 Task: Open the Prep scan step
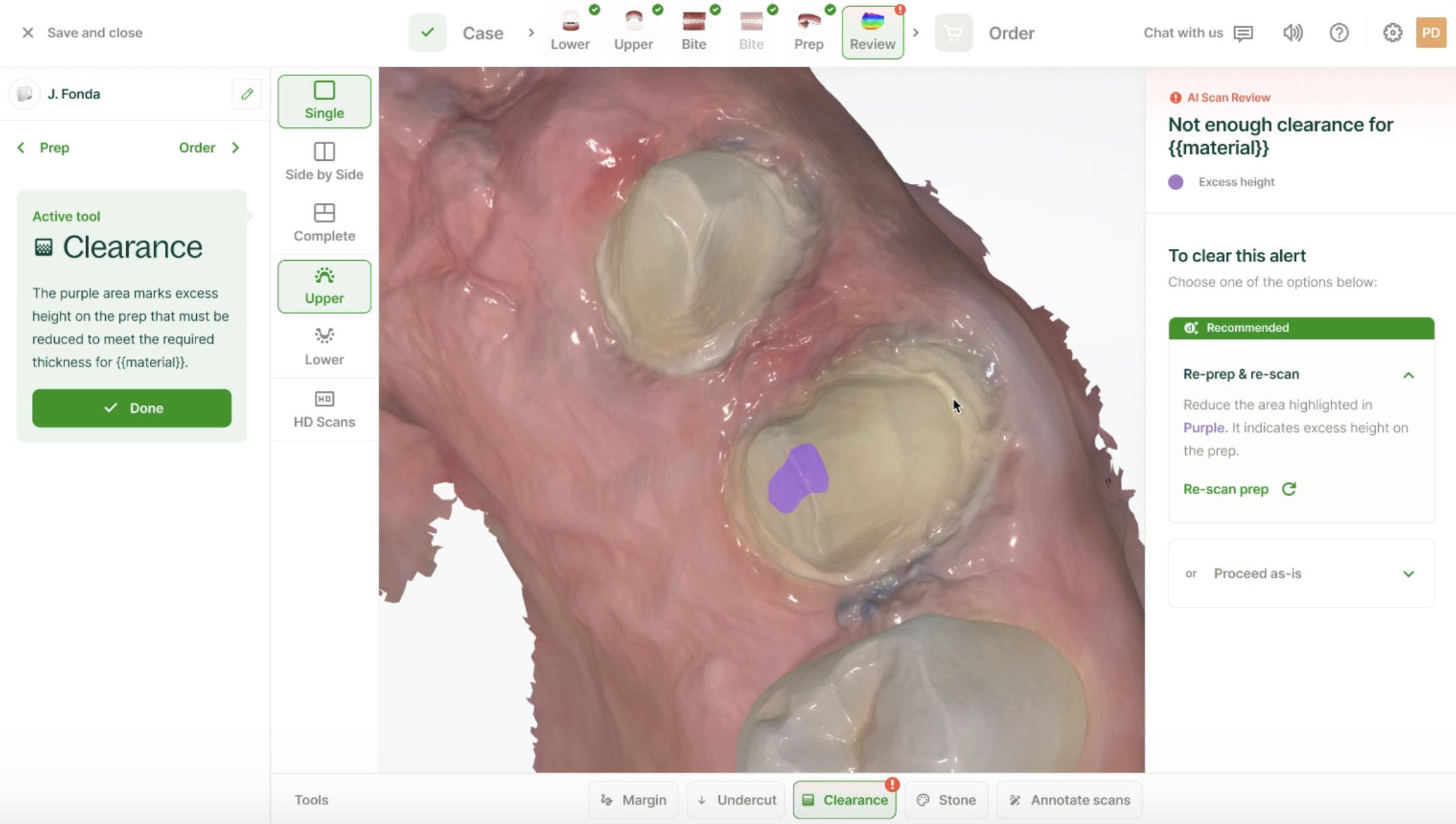pyautogui.click(x=809, y=32)
